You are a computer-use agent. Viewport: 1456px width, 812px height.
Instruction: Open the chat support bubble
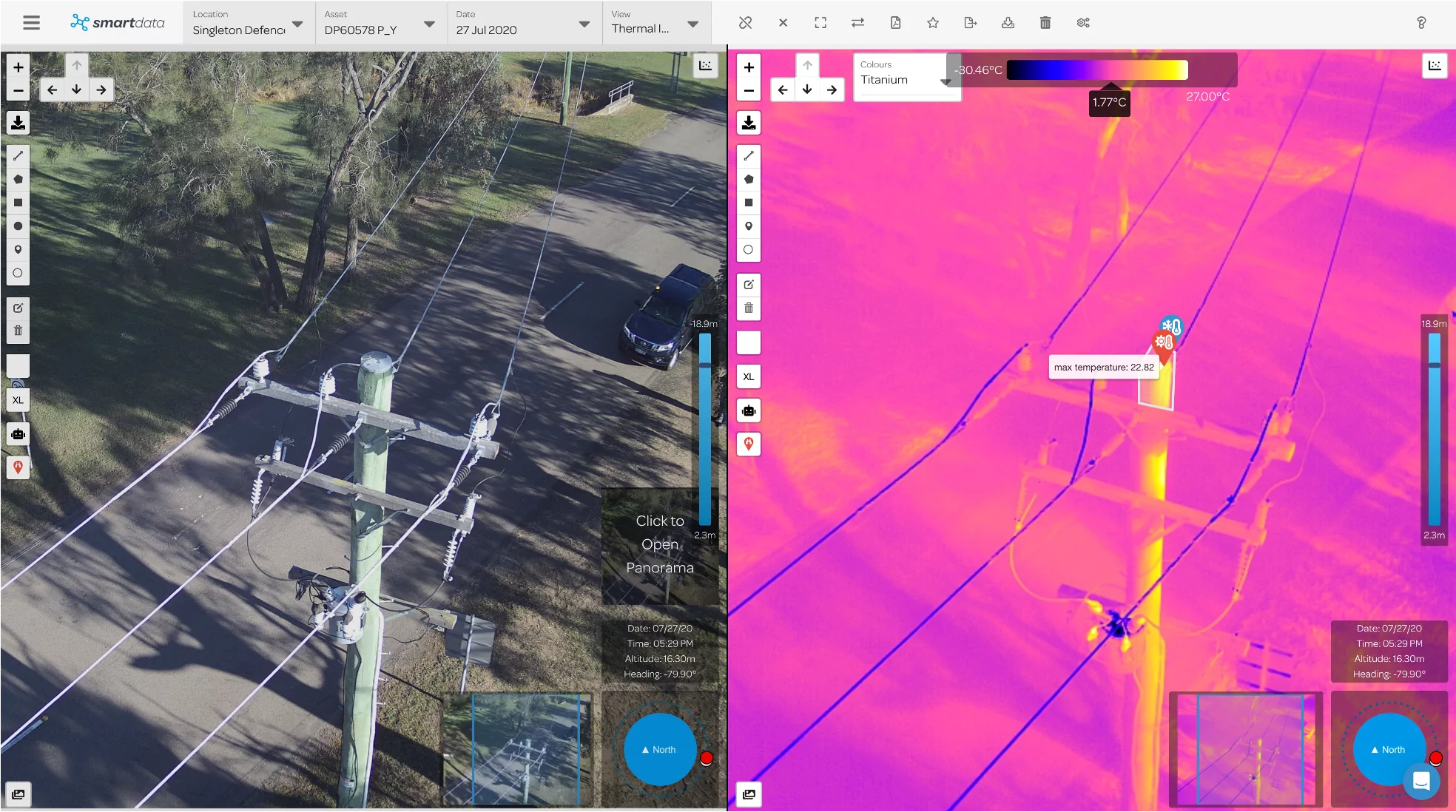pos(1421,781)
